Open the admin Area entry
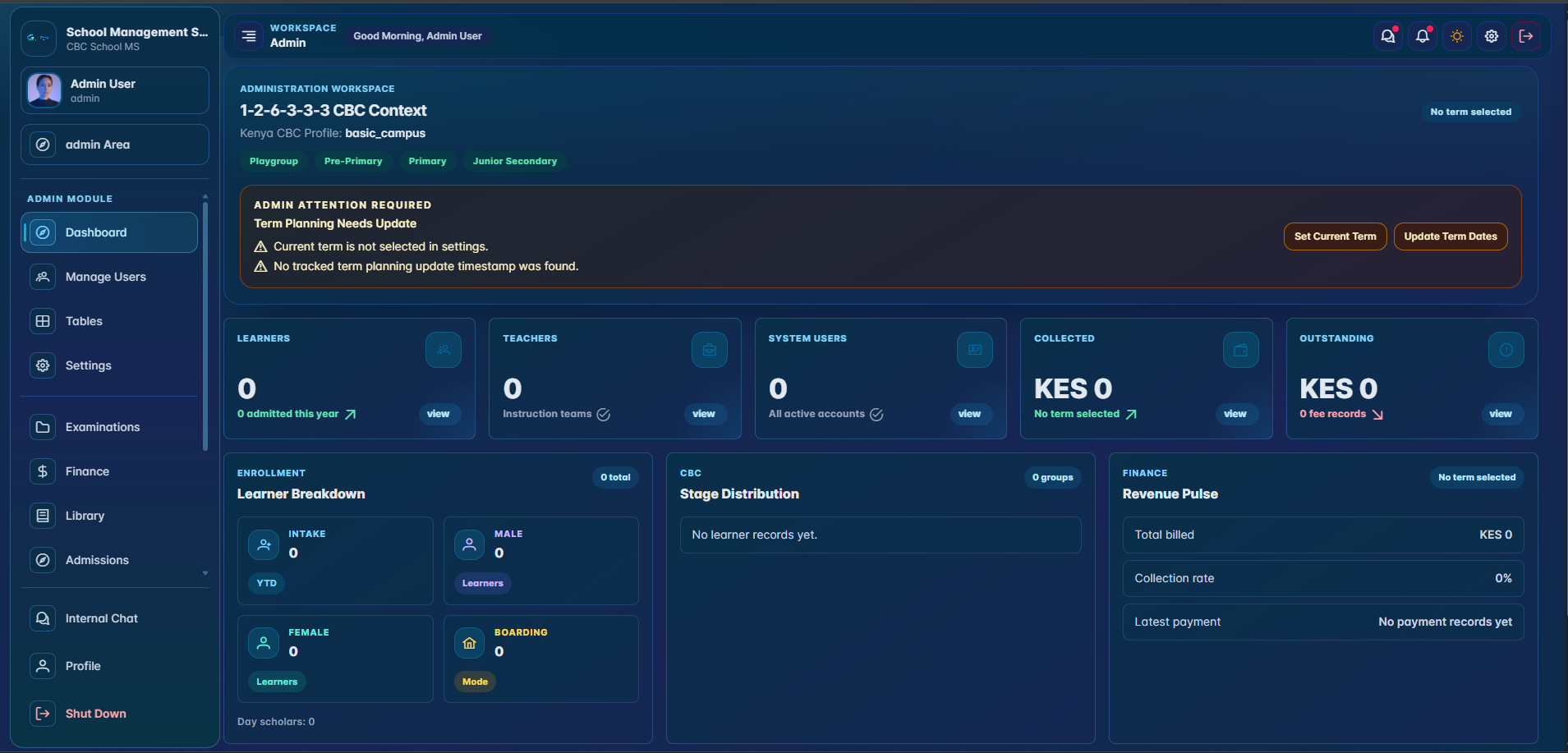 115,145
